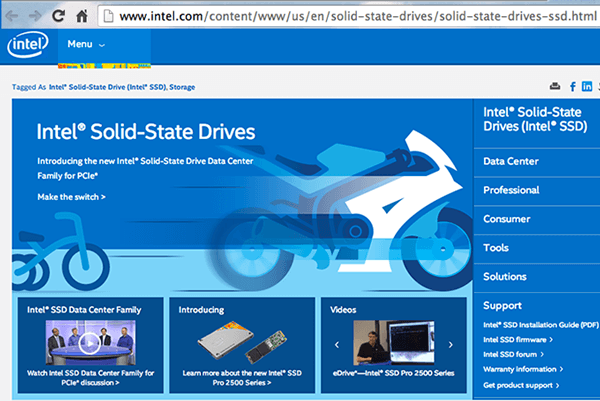
Task: Click the Make the switch link
Action: tap(71, 197)
